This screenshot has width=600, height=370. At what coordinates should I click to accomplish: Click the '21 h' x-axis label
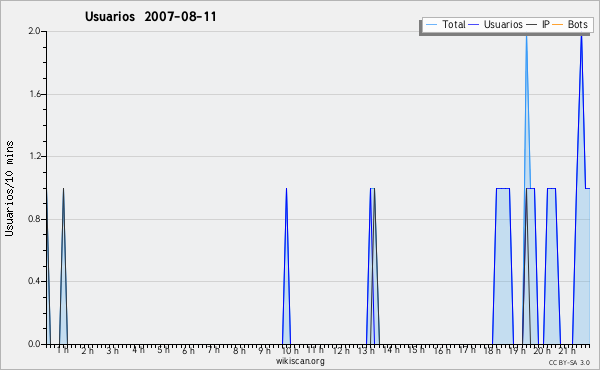tap(567, 350)
